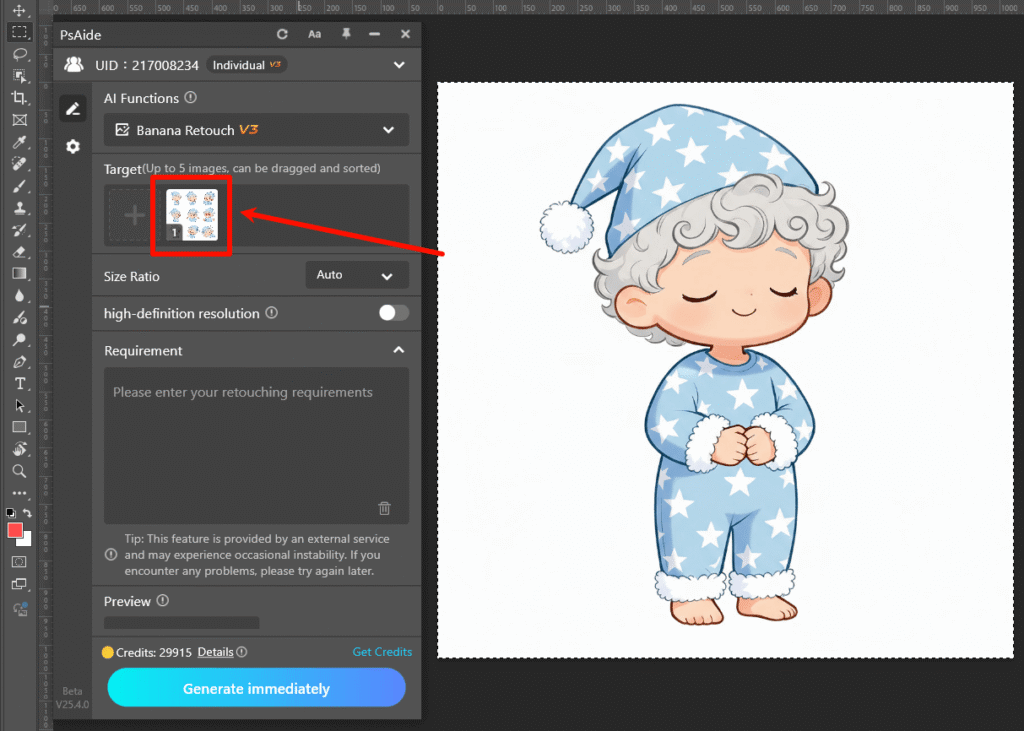
Task: Toggle Quick Mask mode
Action: 21,561
